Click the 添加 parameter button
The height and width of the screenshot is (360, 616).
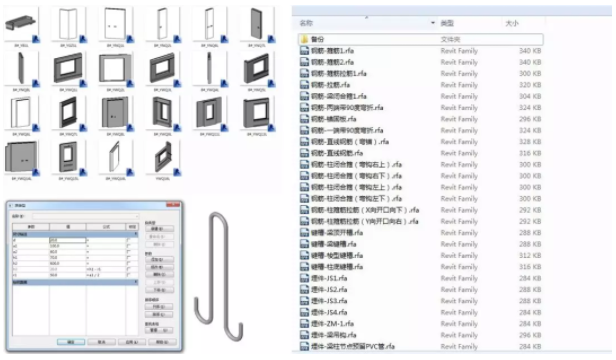click(160, 260)
